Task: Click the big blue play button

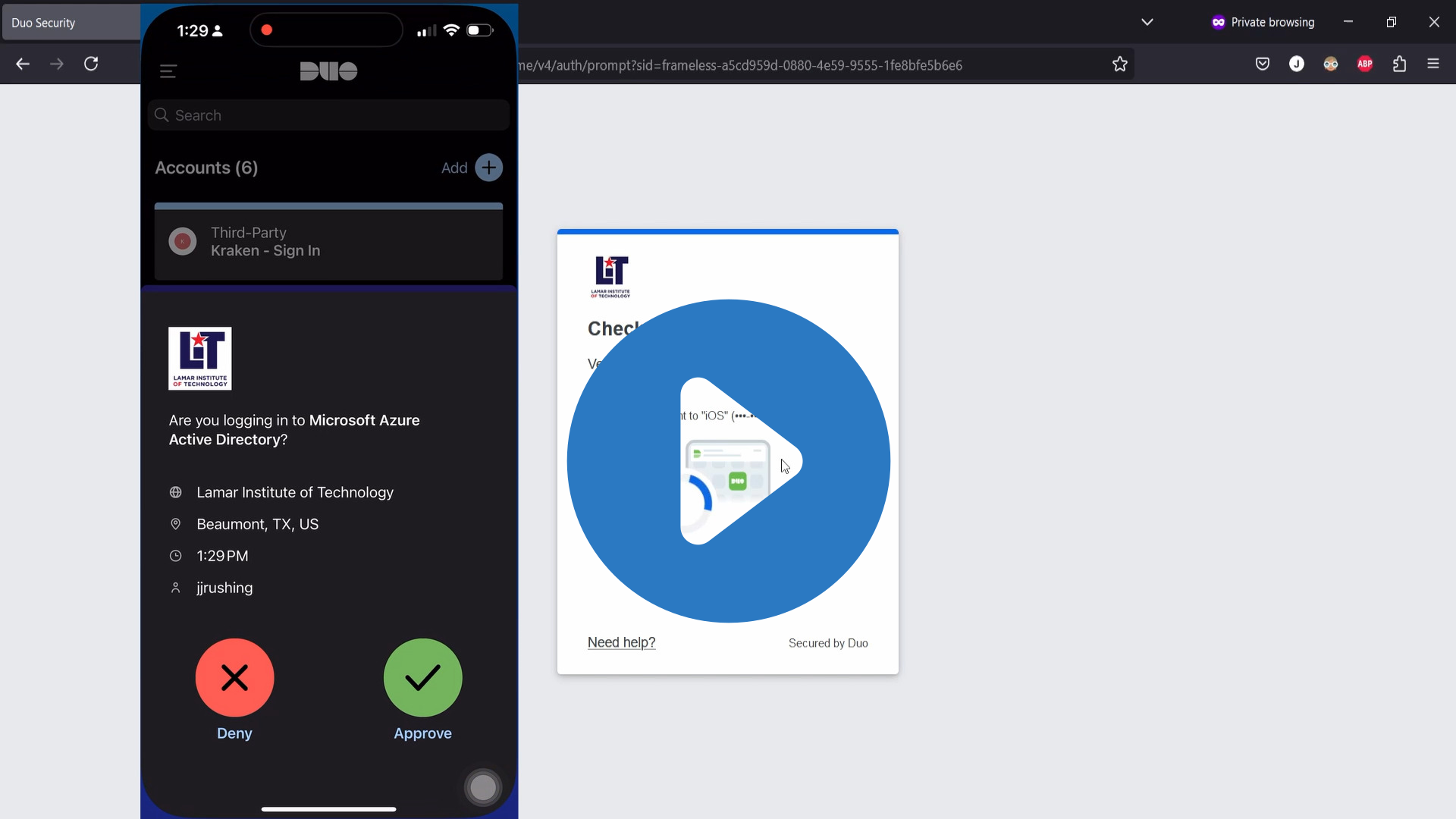Action: pyautogui.click(x=729, y=461)
